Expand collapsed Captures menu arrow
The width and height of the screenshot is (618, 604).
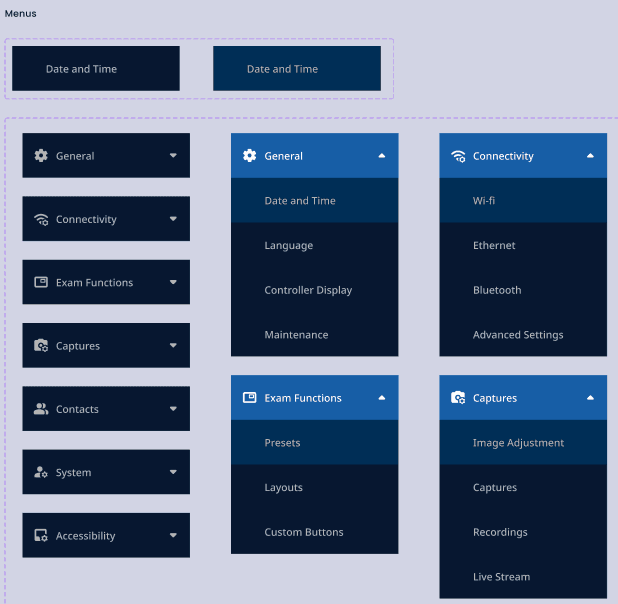[x=173, y=345]
